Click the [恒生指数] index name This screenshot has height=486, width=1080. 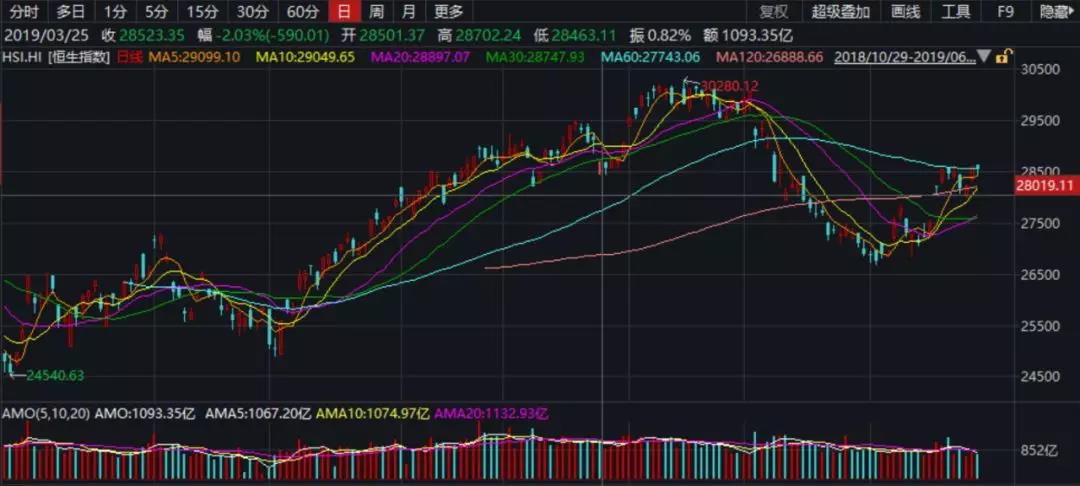coord(79,57)
